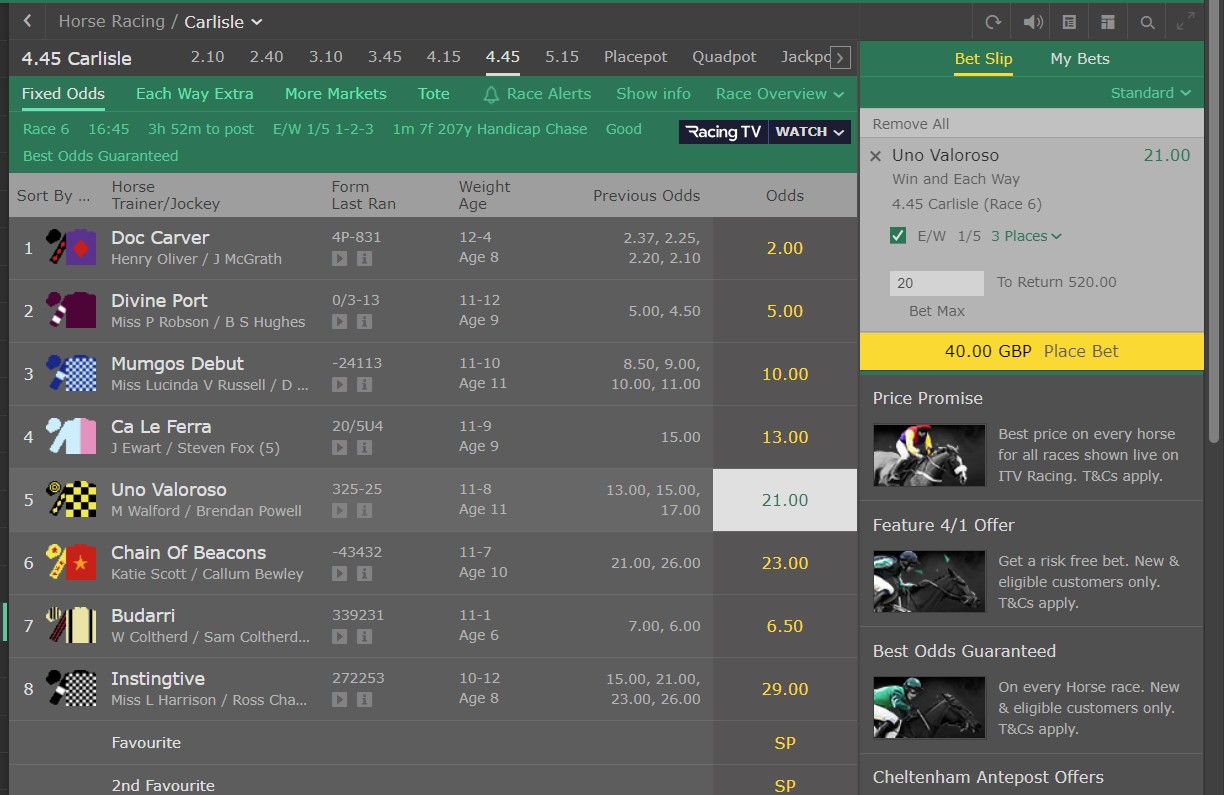1224x795 pixels.
Task: Switch to the 4.15 race tab
Action: point(444,57)
